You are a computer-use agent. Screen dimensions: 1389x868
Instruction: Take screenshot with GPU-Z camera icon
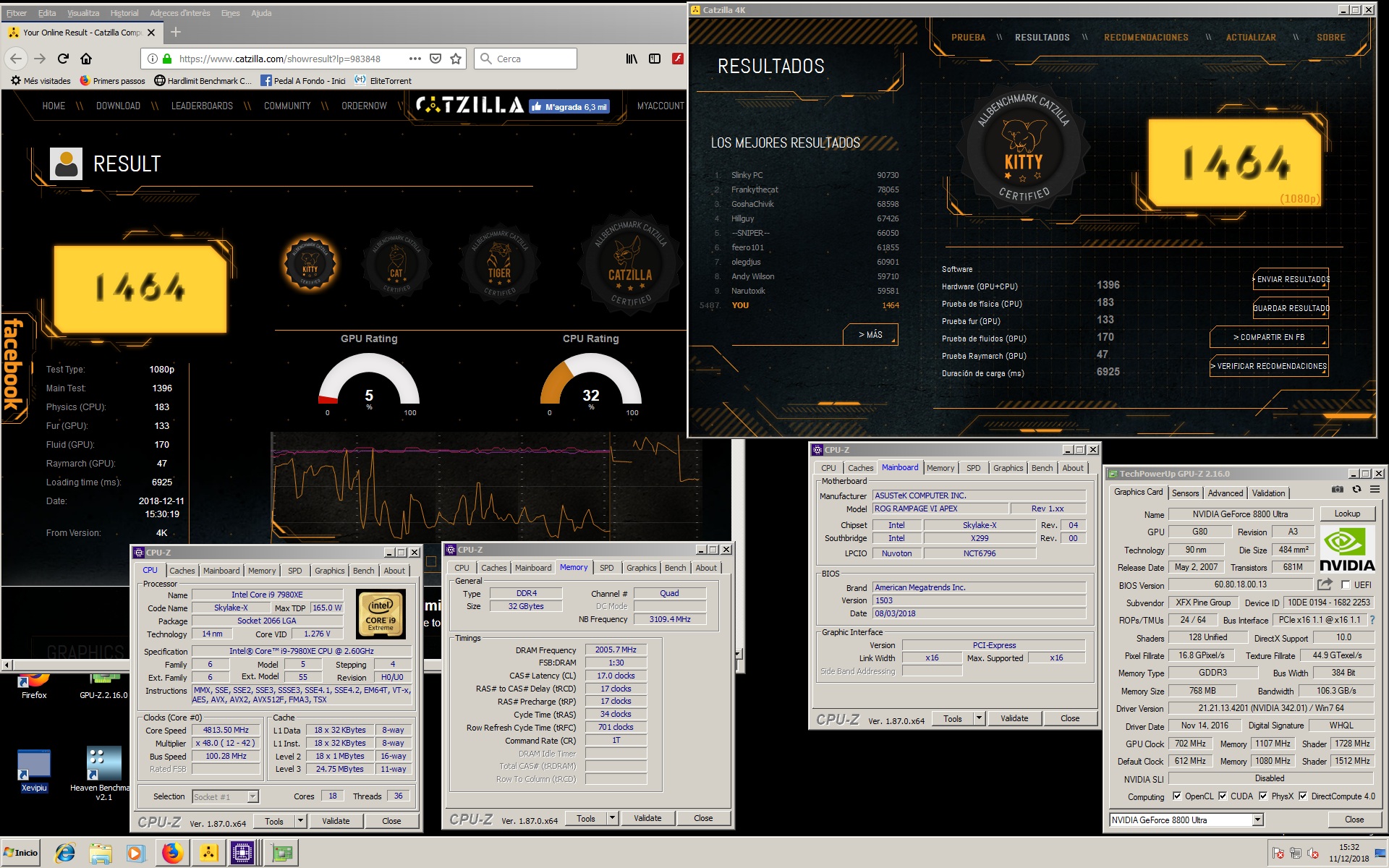coord(1338,490)
